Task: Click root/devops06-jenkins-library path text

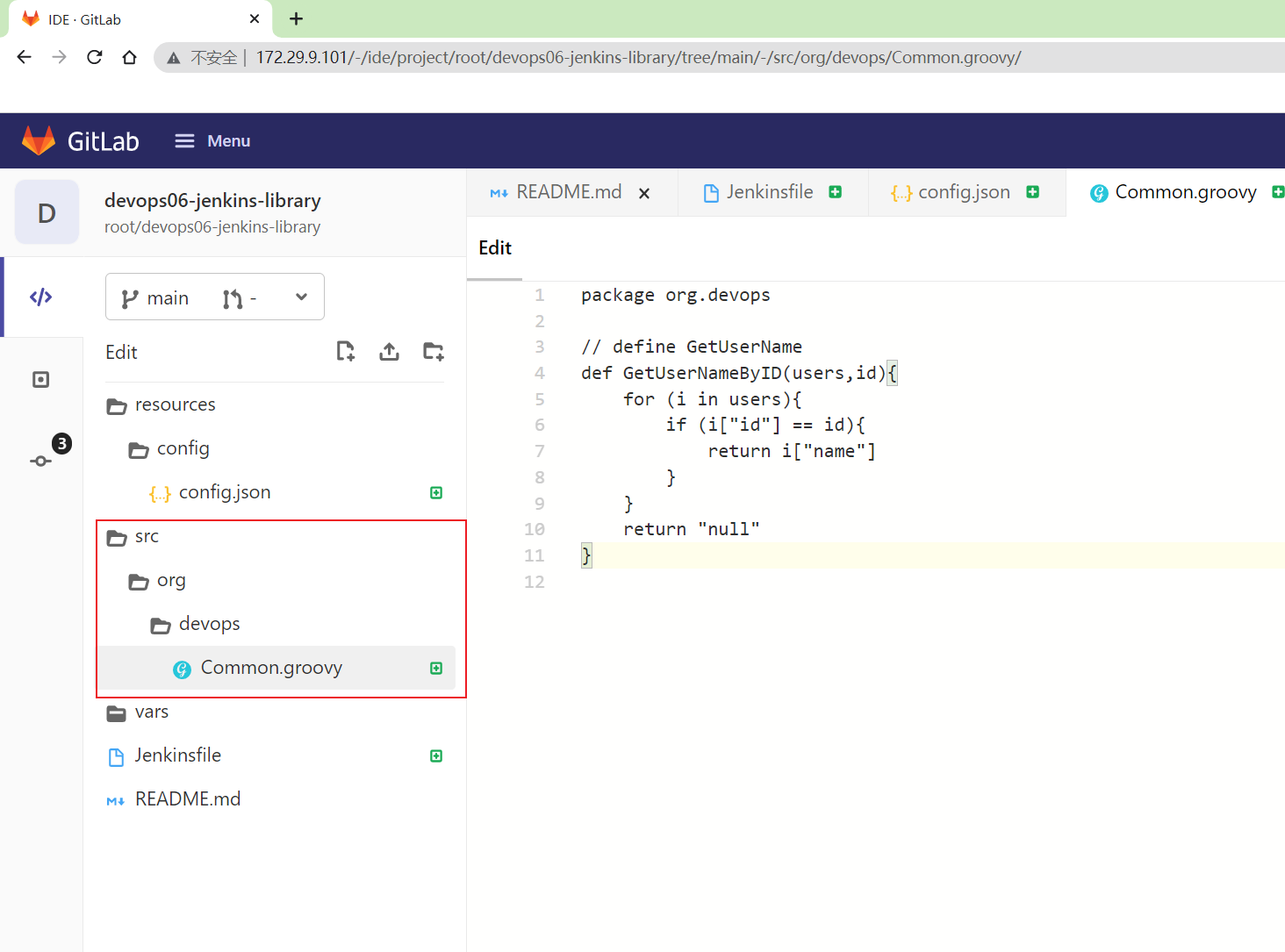Action: point(212,227)
